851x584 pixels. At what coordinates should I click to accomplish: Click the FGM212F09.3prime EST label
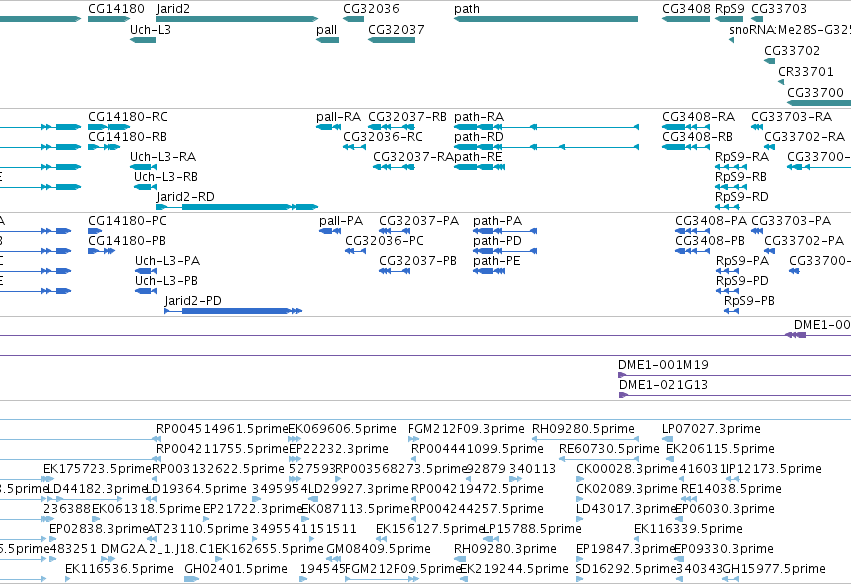(x=466, y=429)
